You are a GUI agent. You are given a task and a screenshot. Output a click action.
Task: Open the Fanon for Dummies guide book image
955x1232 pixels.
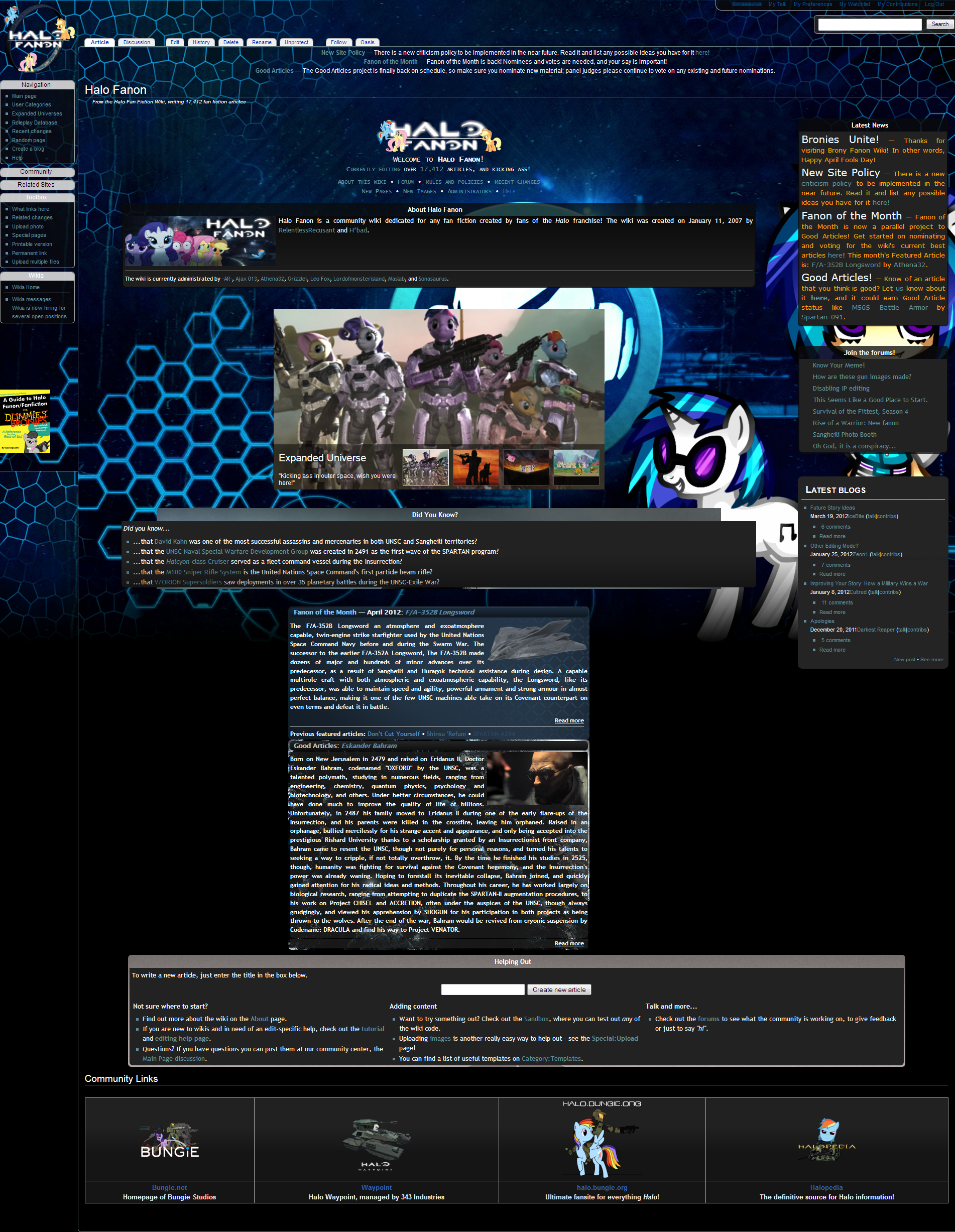pyautogui.click(x=25, y=421)
